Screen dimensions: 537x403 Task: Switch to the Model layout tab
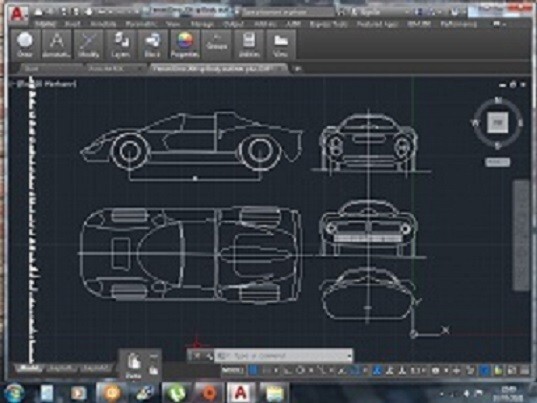29,368
